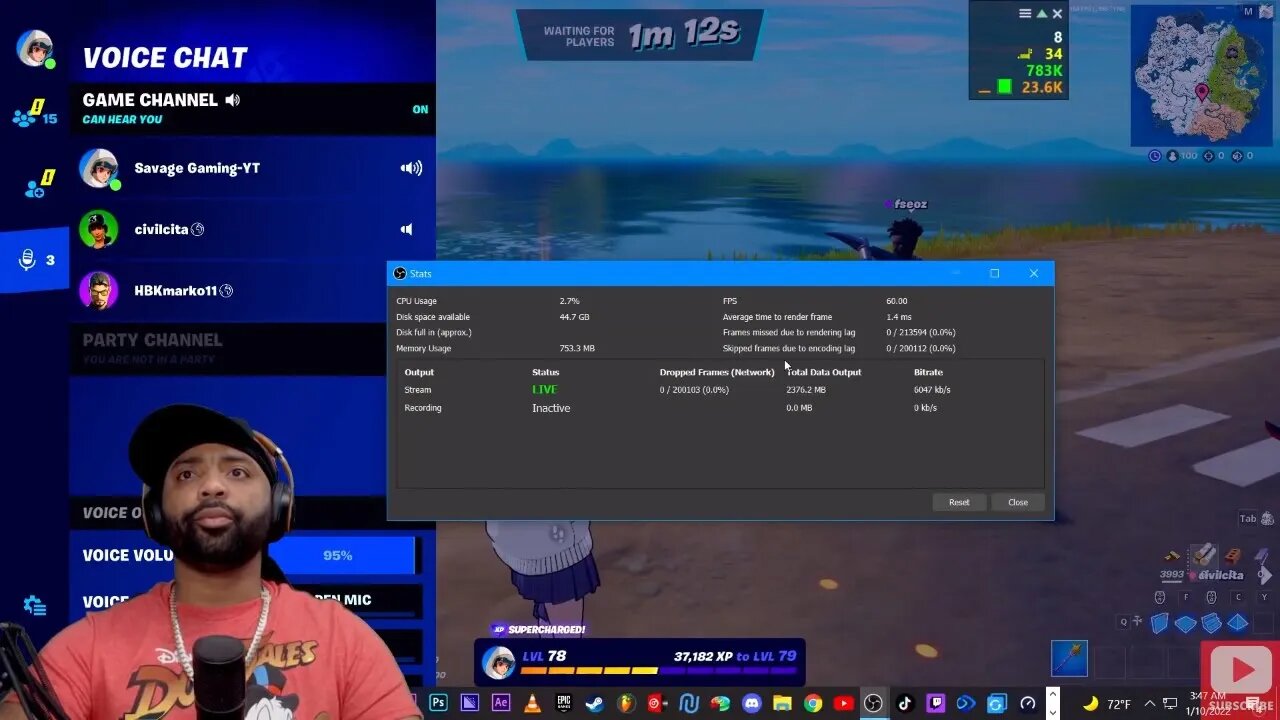The width and height of the screenshot is (1280, 720).
Task: Open FL Studio from taskbar
Action: pyautogui.click(x=626, y=703)
